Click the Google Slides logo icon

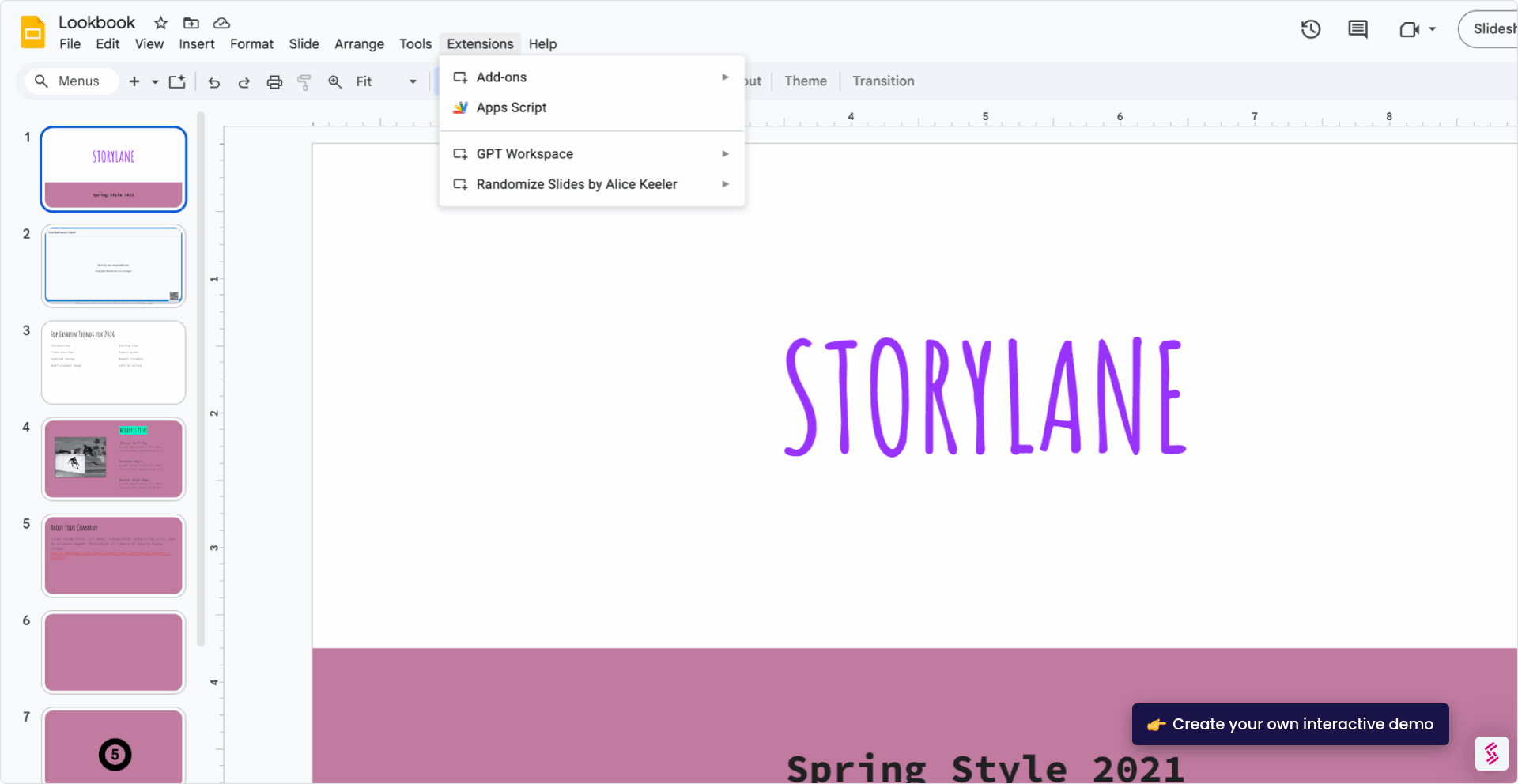point(33,32)
